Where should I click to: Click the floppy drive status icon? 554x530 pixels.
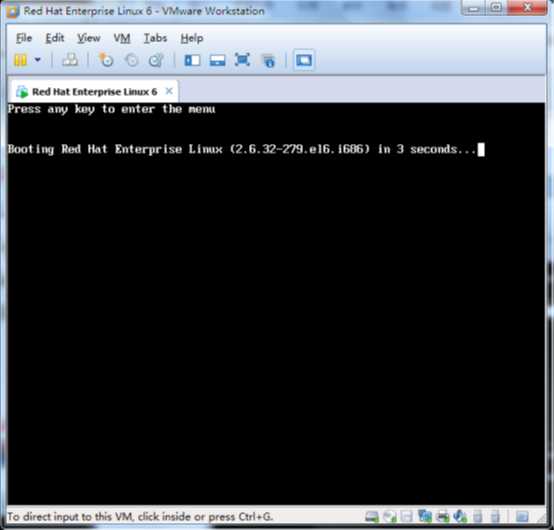point(407,517)
